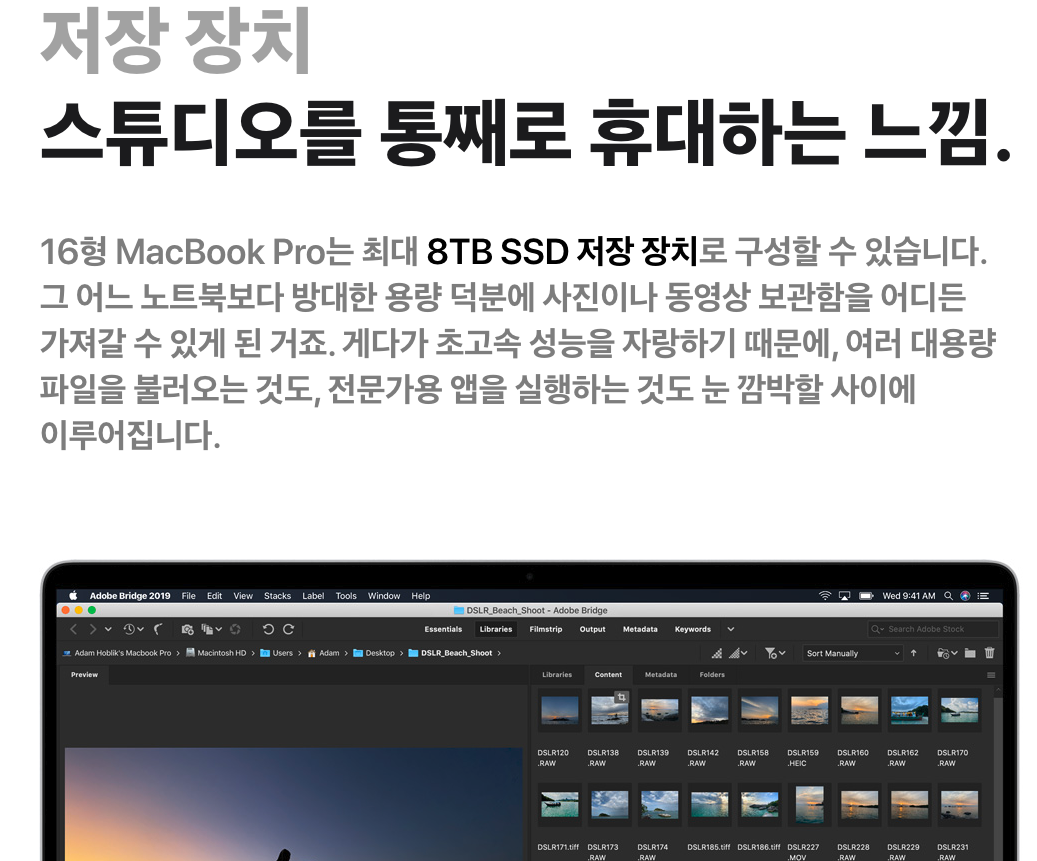Screen dimensions: 1037x861
Task: Open the File menu
Action: (188, 595)
